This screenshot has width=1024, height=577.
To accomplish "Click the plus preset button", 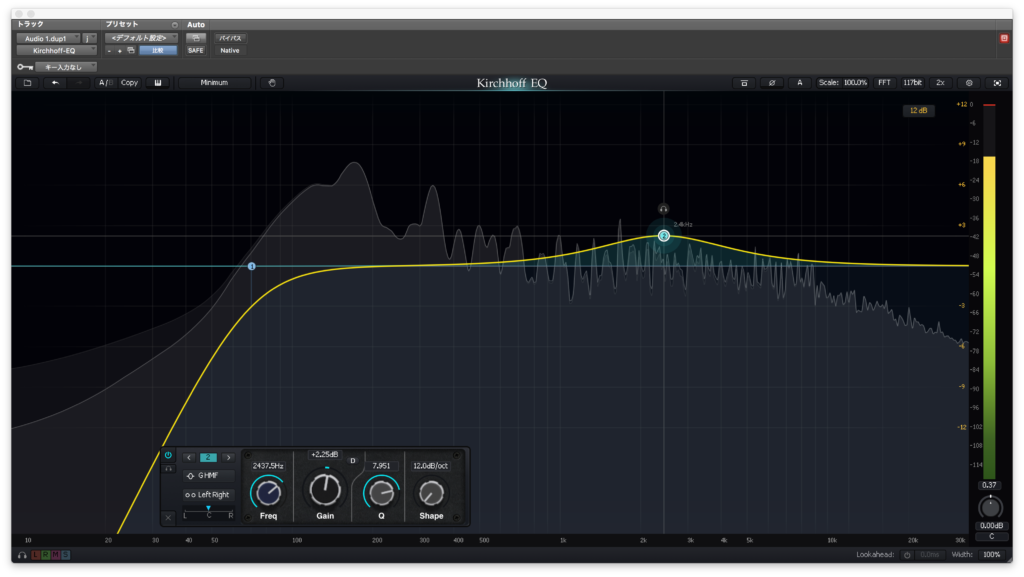I will click(x=120, y=50).
